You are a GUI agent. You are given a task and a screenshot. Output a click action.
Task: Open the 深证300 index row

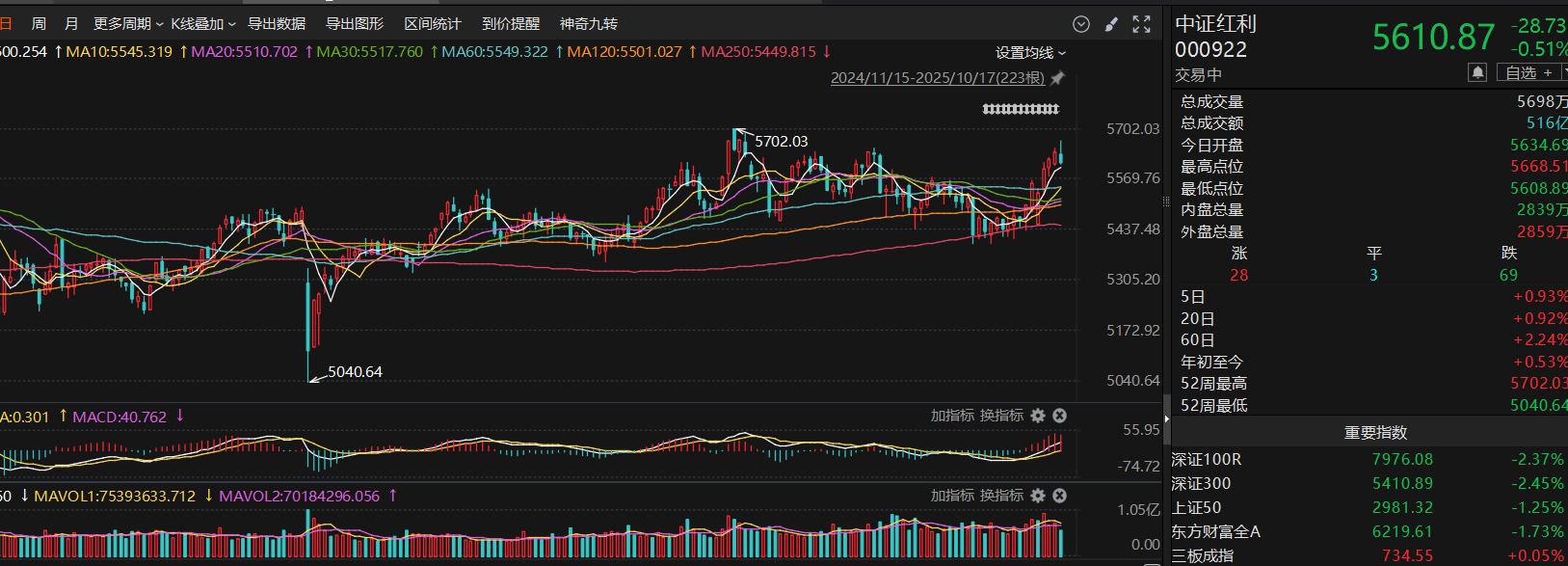(1369, 484)
